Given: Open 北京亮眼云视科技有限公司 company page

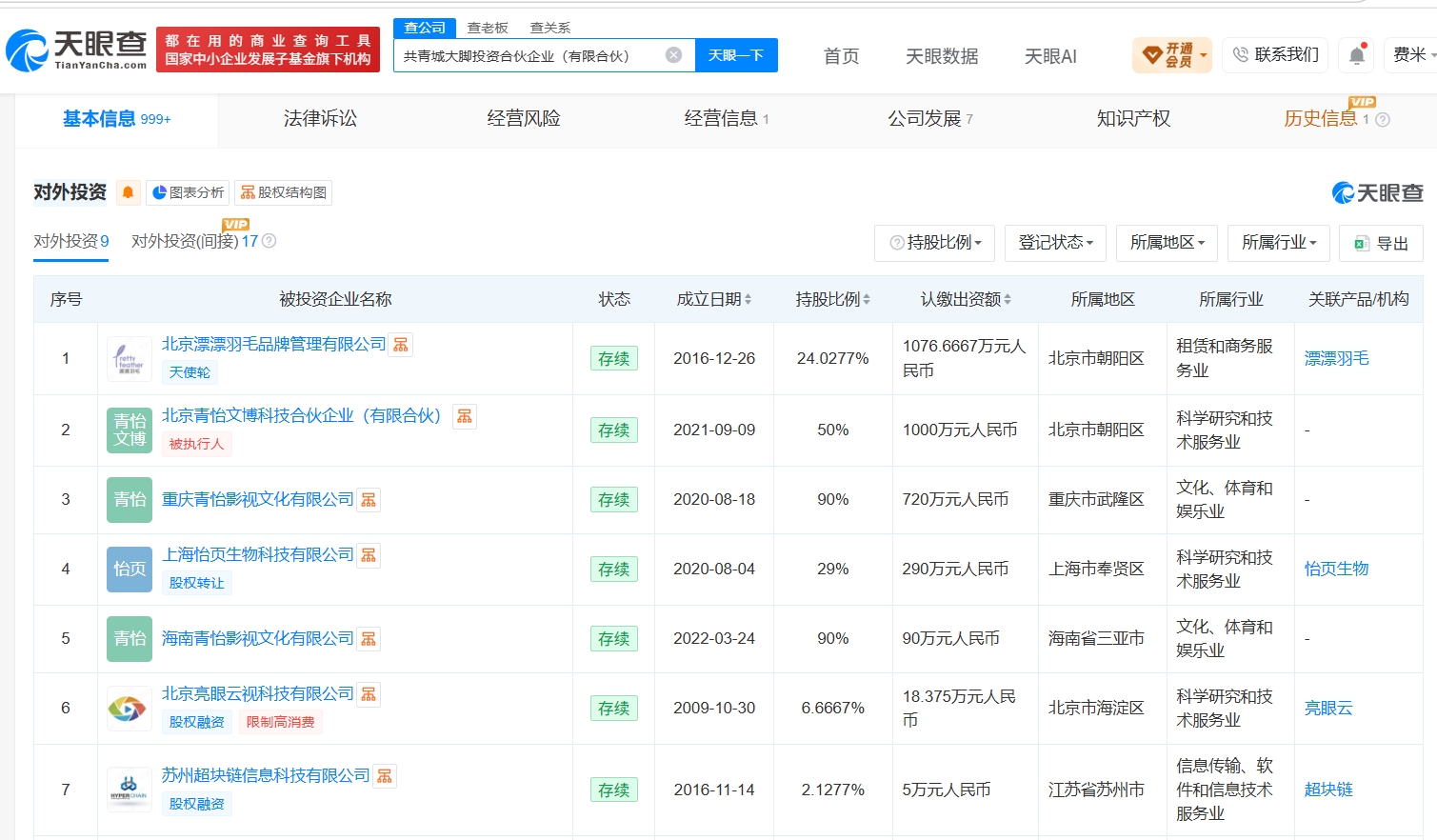Looking at the screenshot, I should 258,694.
